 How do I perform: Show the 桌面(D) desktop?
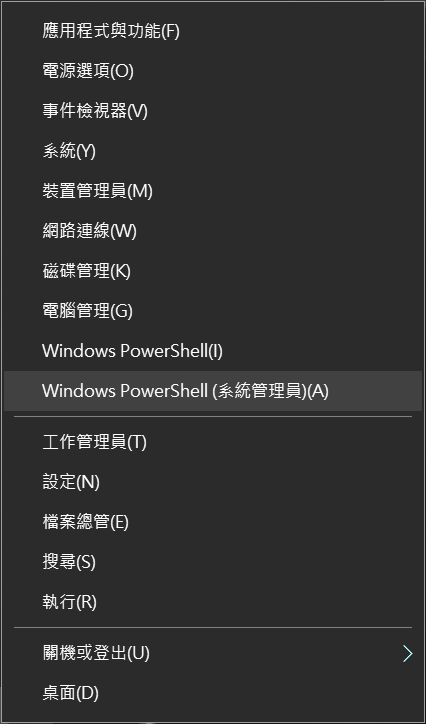[x=213, y=693]
